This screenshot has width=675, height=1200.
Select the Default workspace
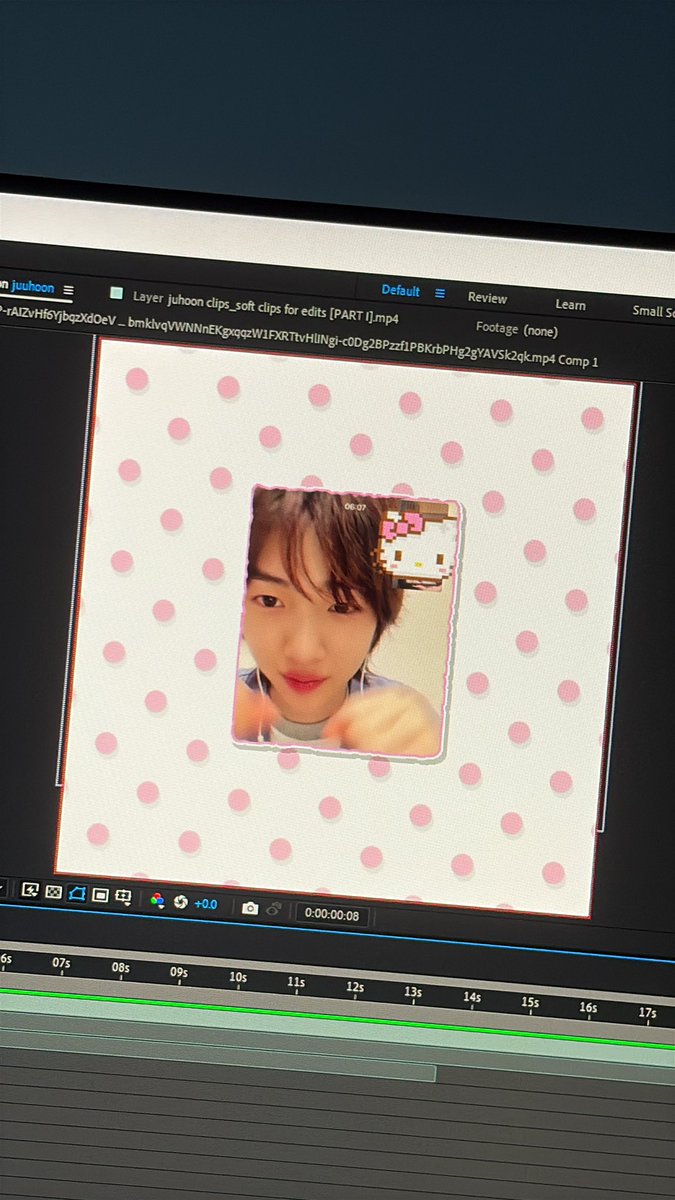(x=401, y=291)
